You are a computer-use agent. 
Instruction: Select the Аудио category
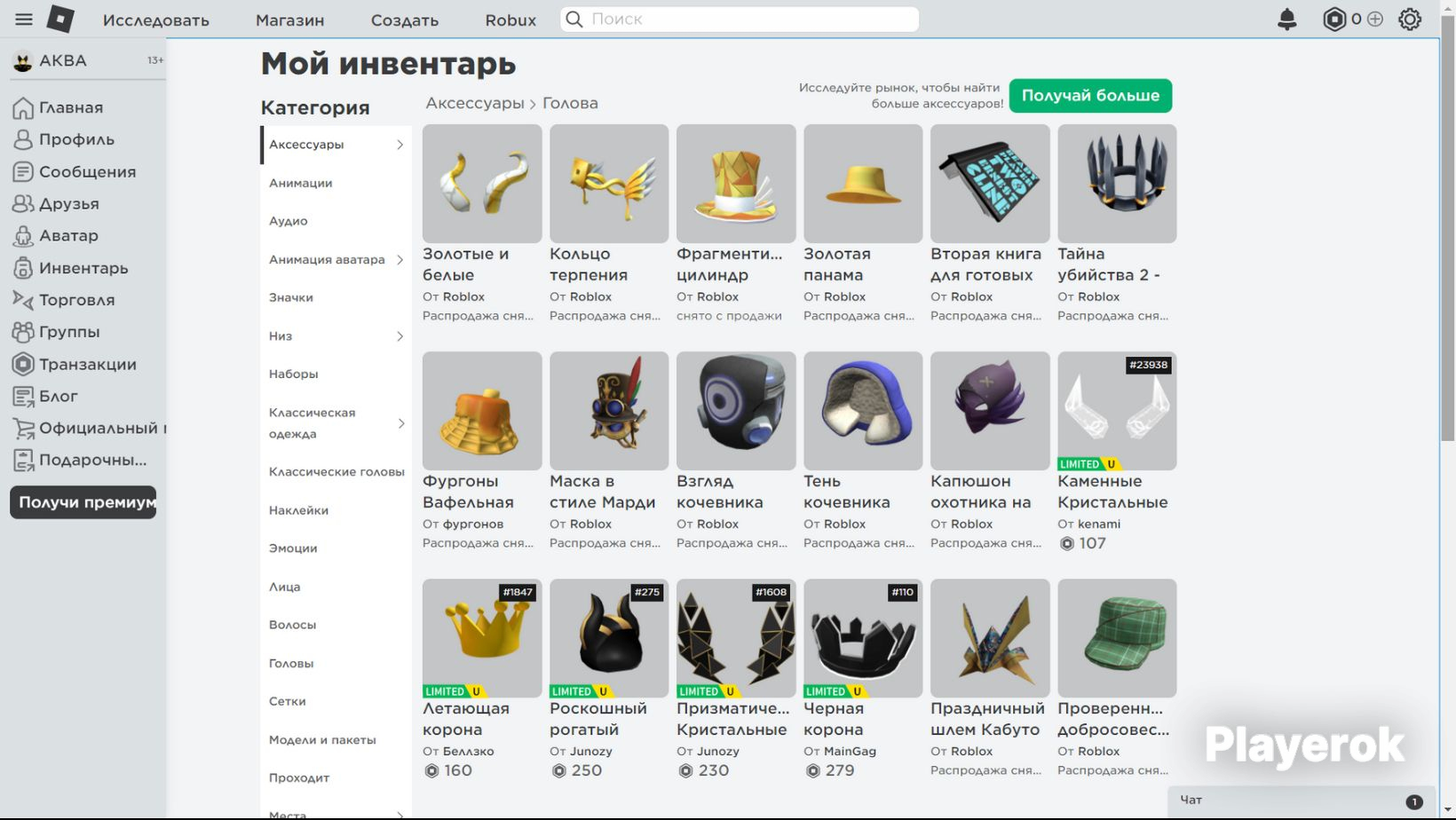[x=289, y=221]
